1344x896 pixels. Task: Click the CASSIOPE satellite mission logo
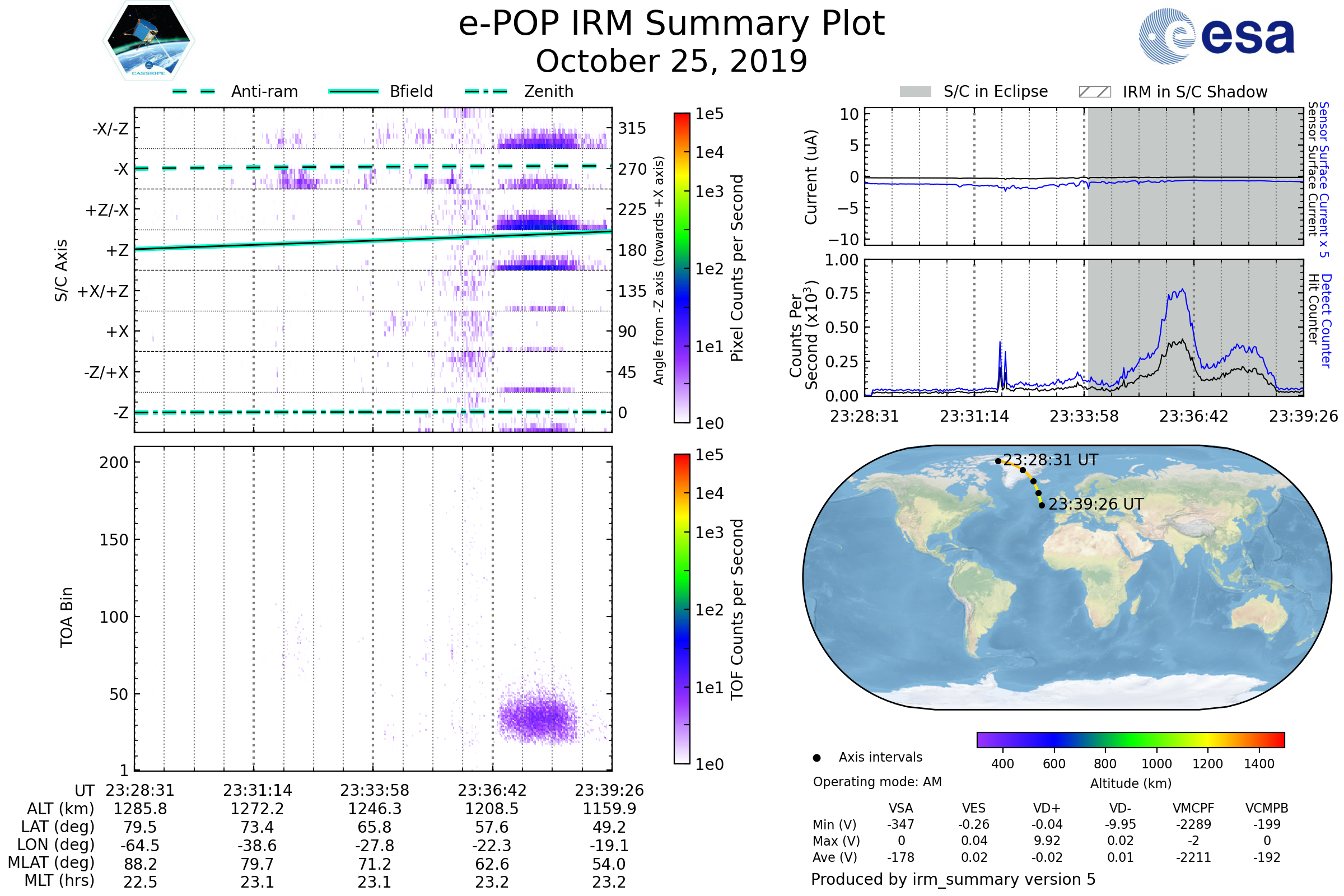tap(148, 41)
